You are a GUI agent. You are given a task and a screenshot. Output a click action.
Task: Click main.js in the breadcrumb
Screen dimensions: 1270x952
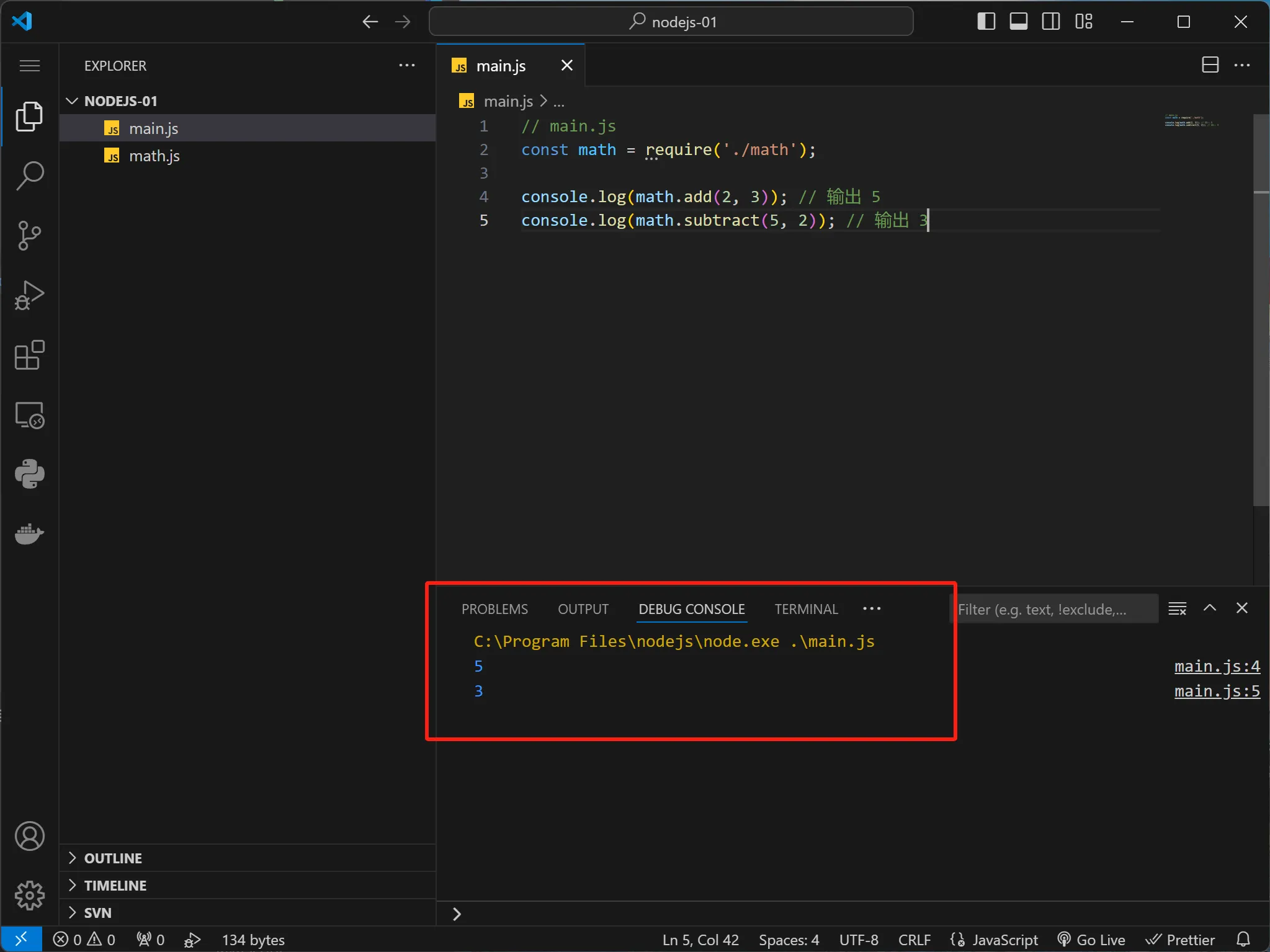[508, 101]
